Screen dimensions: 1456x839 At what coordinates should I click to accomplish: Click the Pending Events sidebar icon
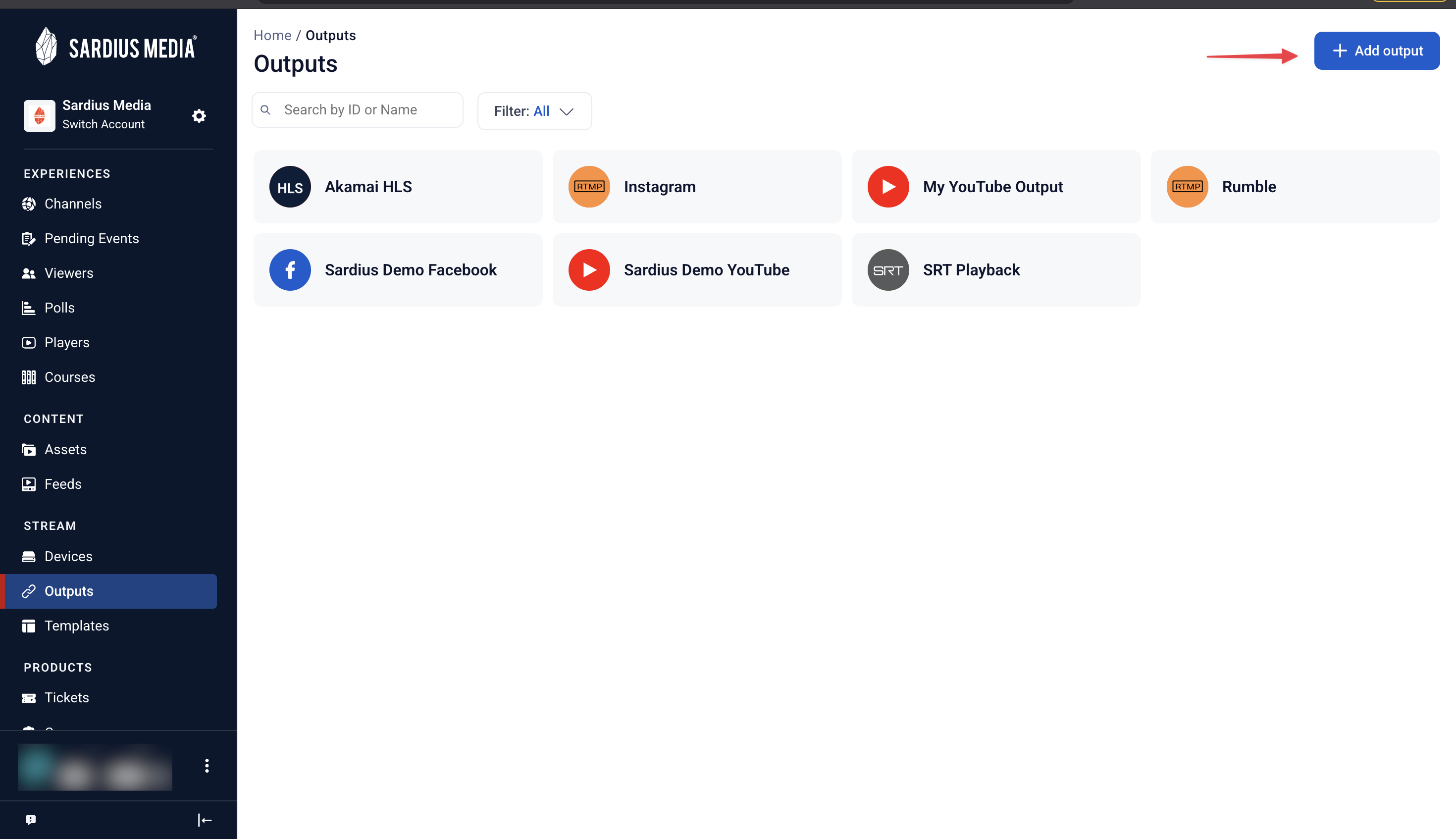click(28, 239)
